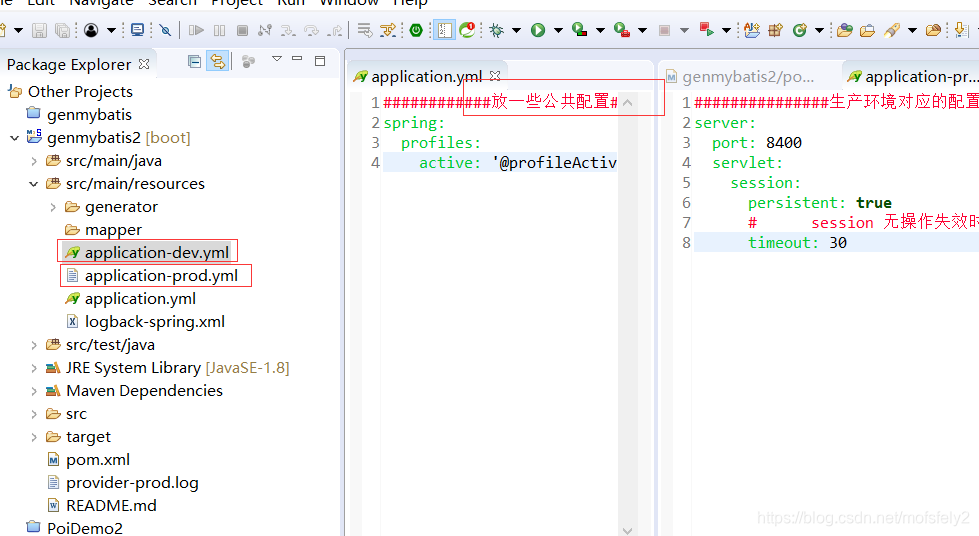Screen dimensions: 979x536
Task: Click the Save toolbar icon
Action: [x=39, y=30]
